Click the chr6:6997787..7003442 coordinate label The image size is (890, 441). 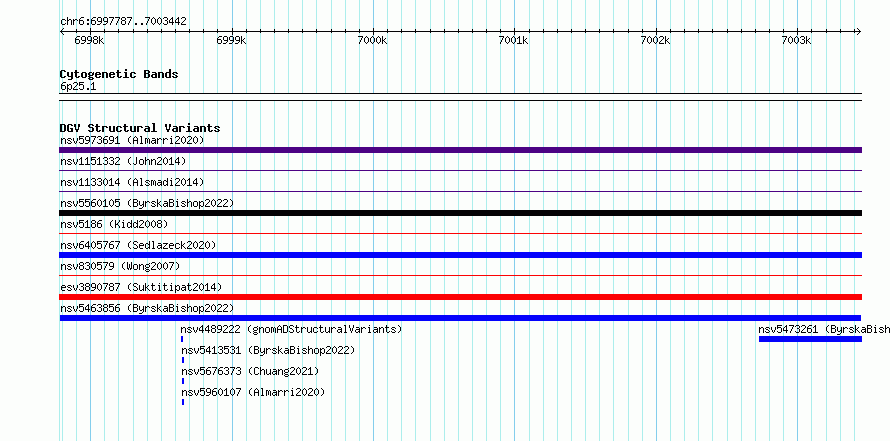[123, 22]
